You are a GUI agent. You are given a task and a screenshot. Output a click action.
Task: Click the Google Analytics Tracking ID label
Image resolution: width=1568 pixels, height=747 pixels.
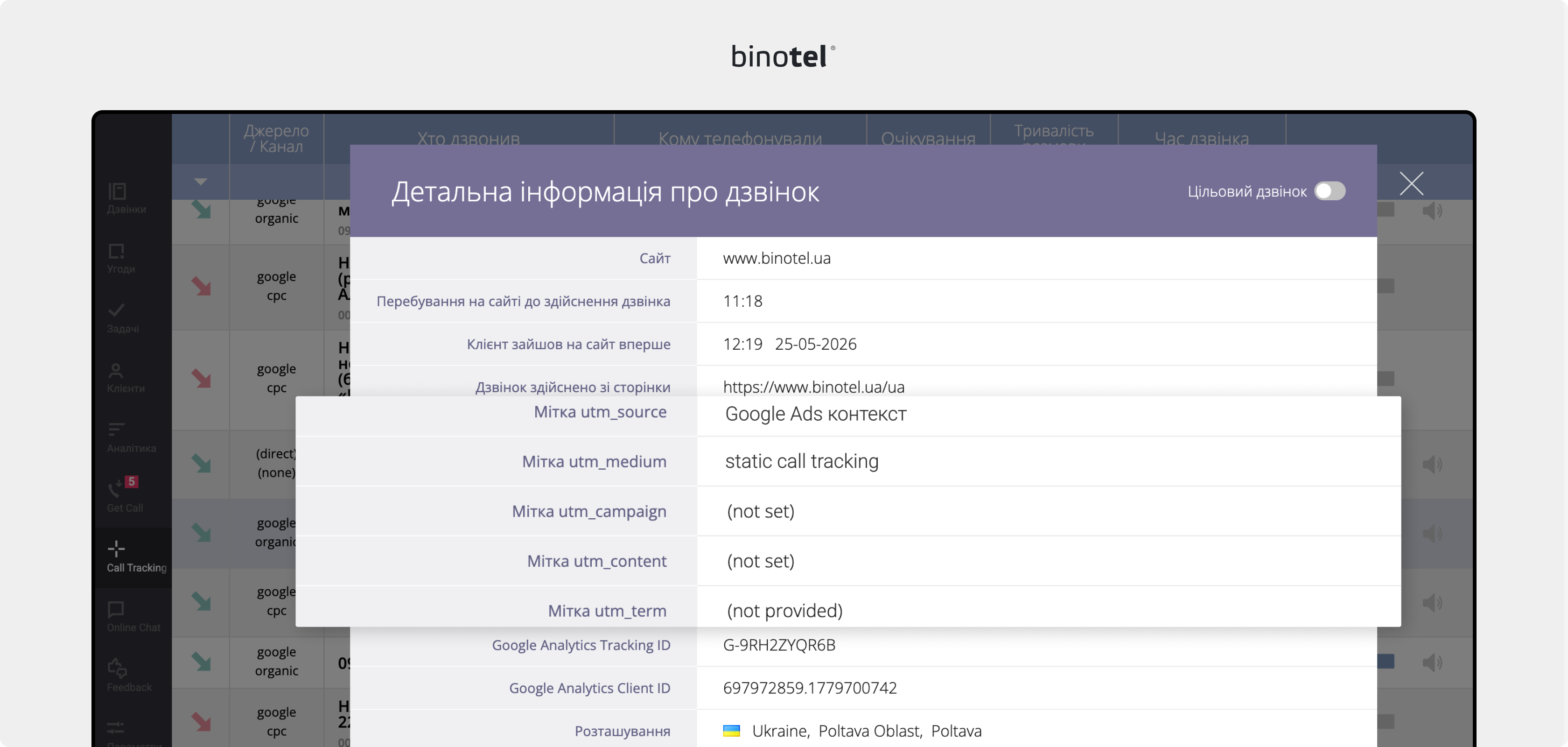point(581,645)
